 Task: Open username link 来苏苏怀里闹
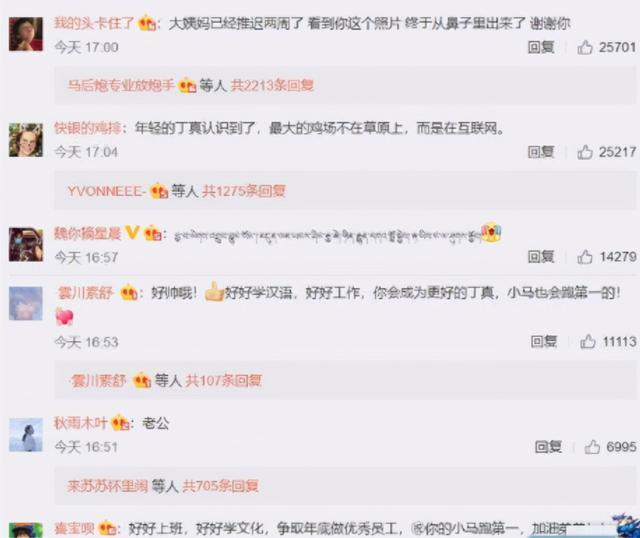pos(107,486)
